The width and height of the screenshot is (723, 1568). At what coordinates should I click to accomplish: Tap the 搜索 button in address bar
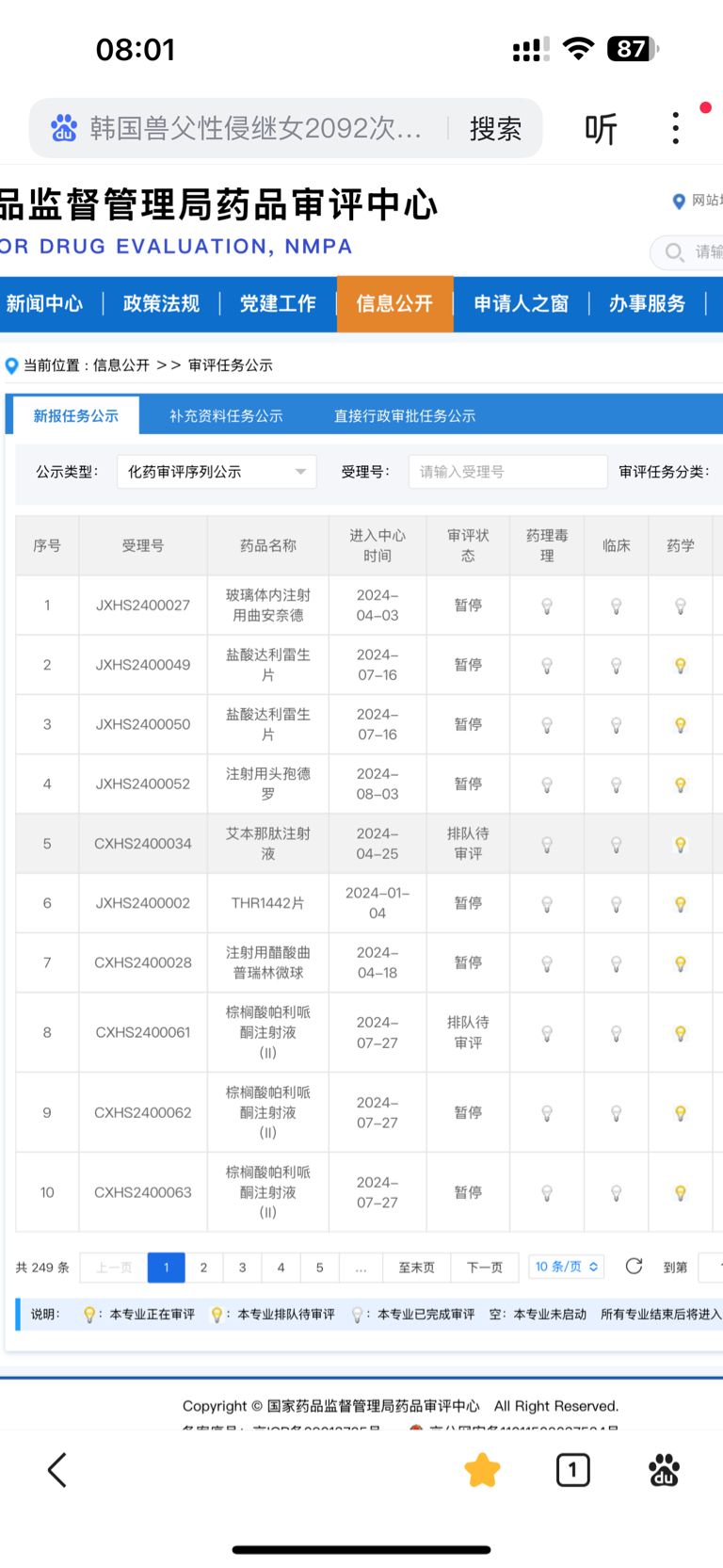[495, 129]
